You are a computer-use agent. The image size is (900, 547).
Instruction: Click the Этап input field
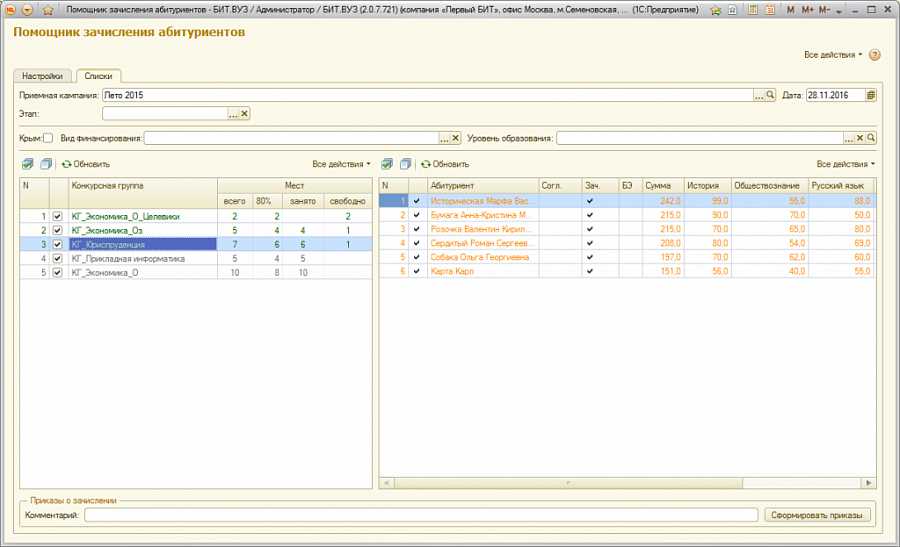point(165,114)
